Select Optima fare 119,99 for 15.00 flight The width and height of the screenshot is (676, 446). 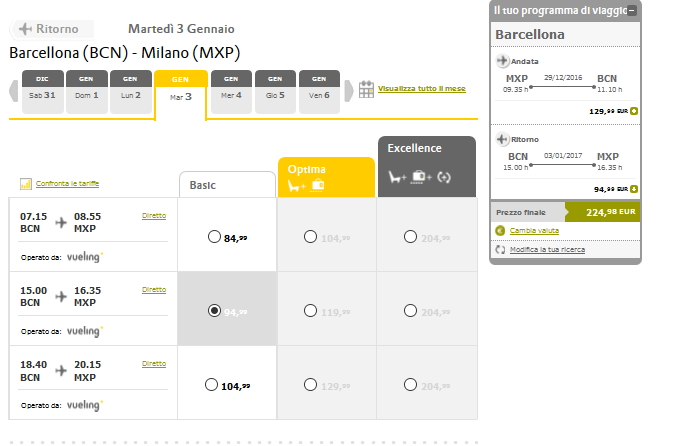tap(310, 311)
